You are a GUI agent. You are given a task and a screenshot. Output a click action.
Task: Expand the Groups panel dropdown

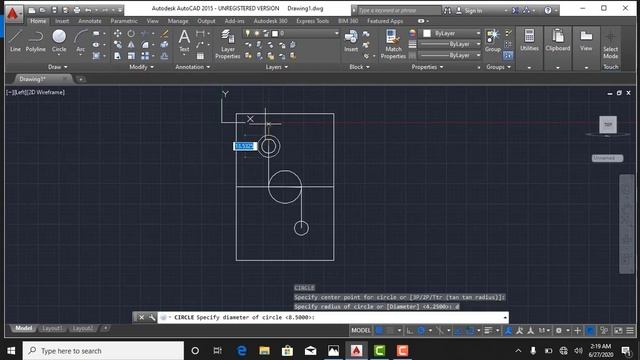(x=498, y=67)
